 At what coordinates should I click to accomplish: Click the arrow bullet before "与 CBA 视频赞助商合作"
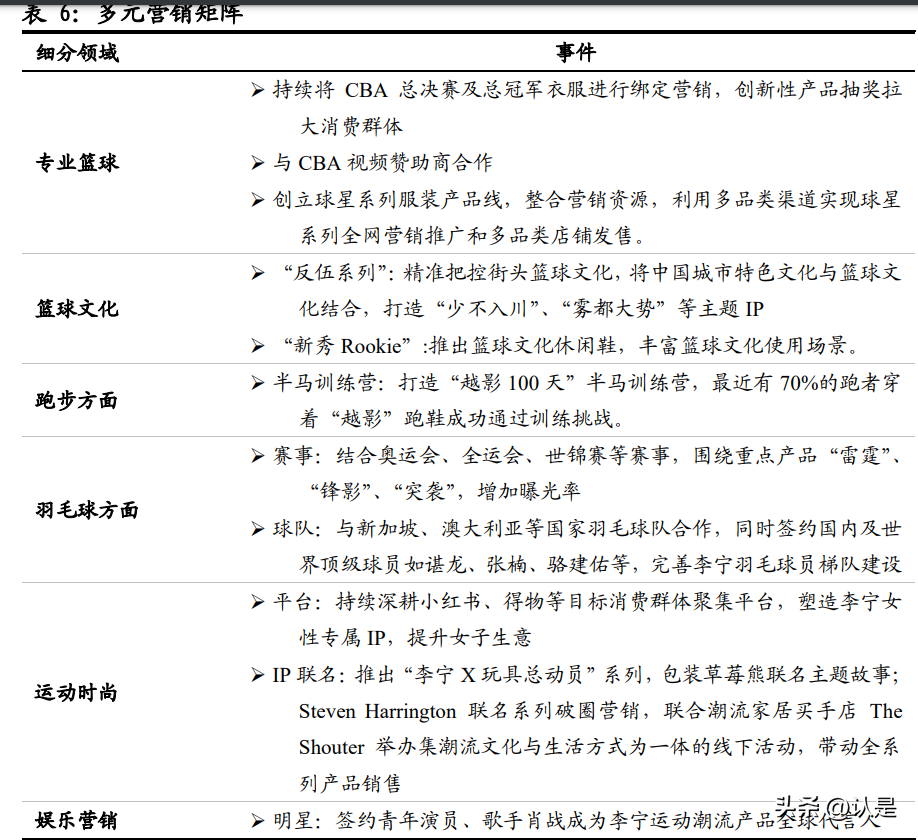click(x=258, y=162)
